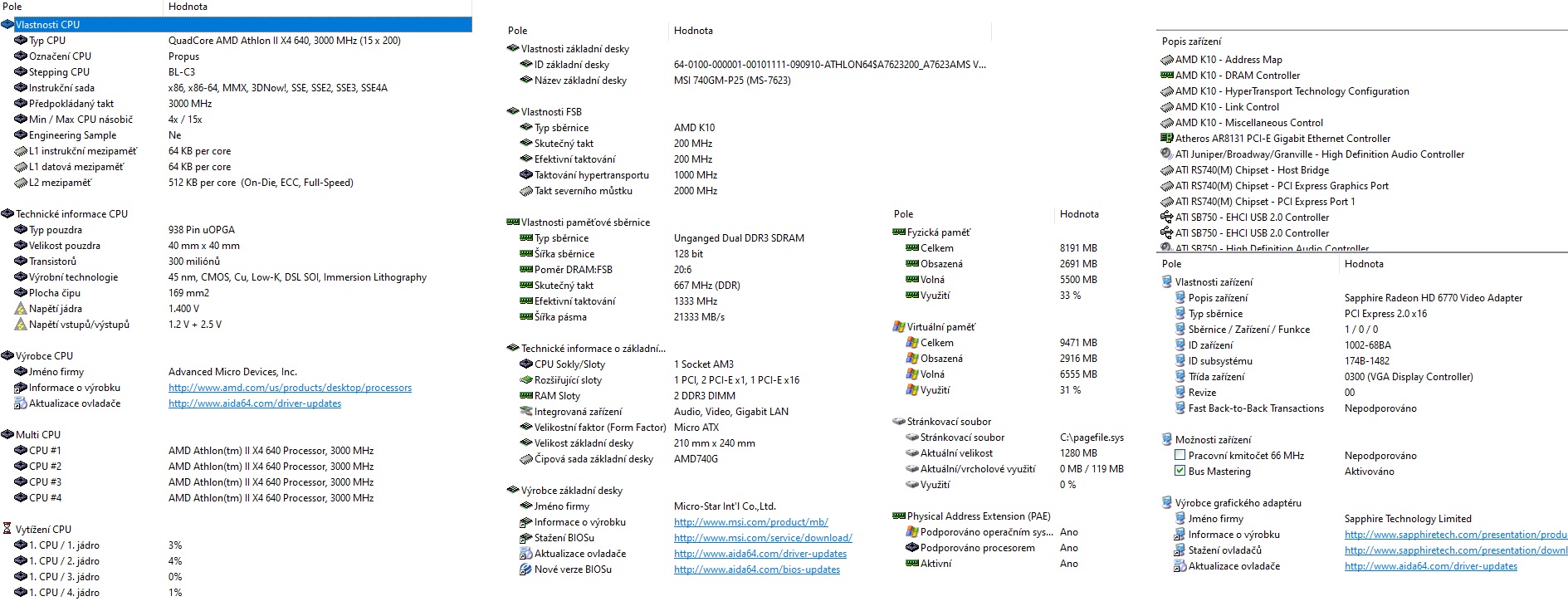Click the Physical Address Extension (PAE) section icon

tap(899, 516)
